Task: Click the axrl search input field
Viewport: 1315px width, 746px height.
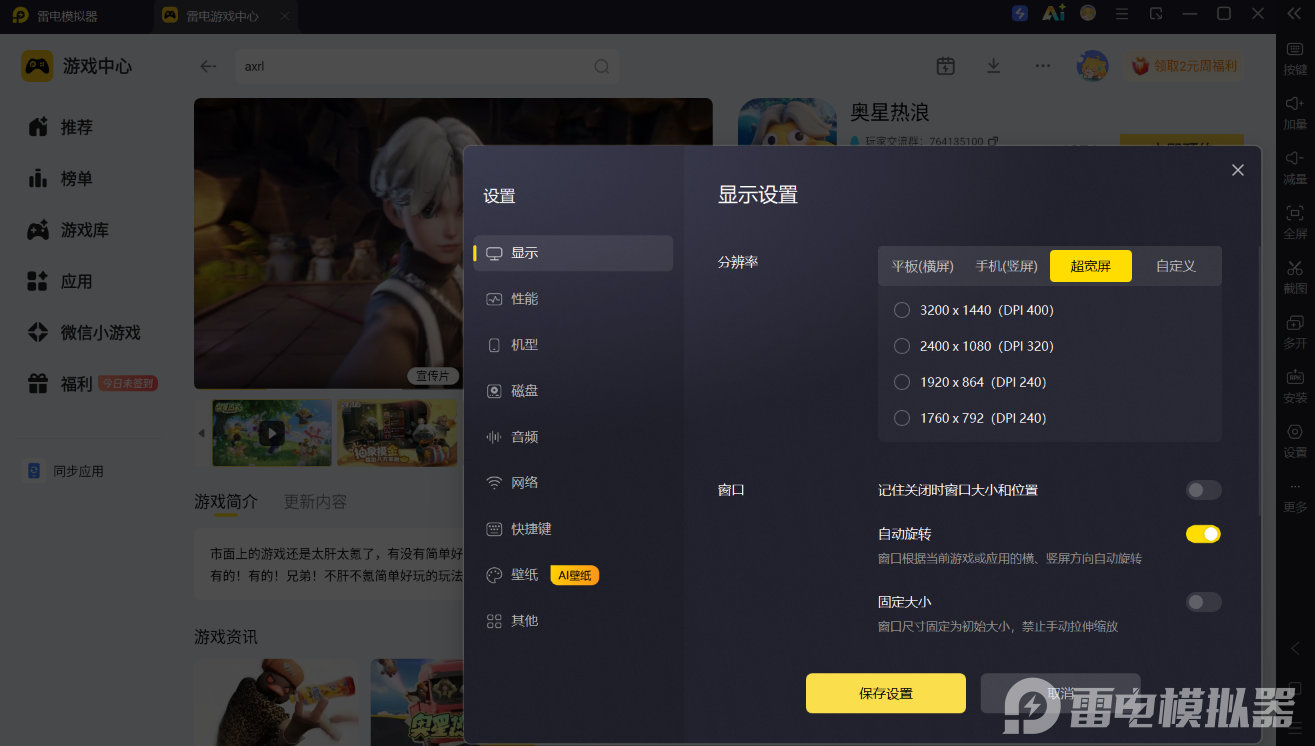Action: tap(414, 67)
